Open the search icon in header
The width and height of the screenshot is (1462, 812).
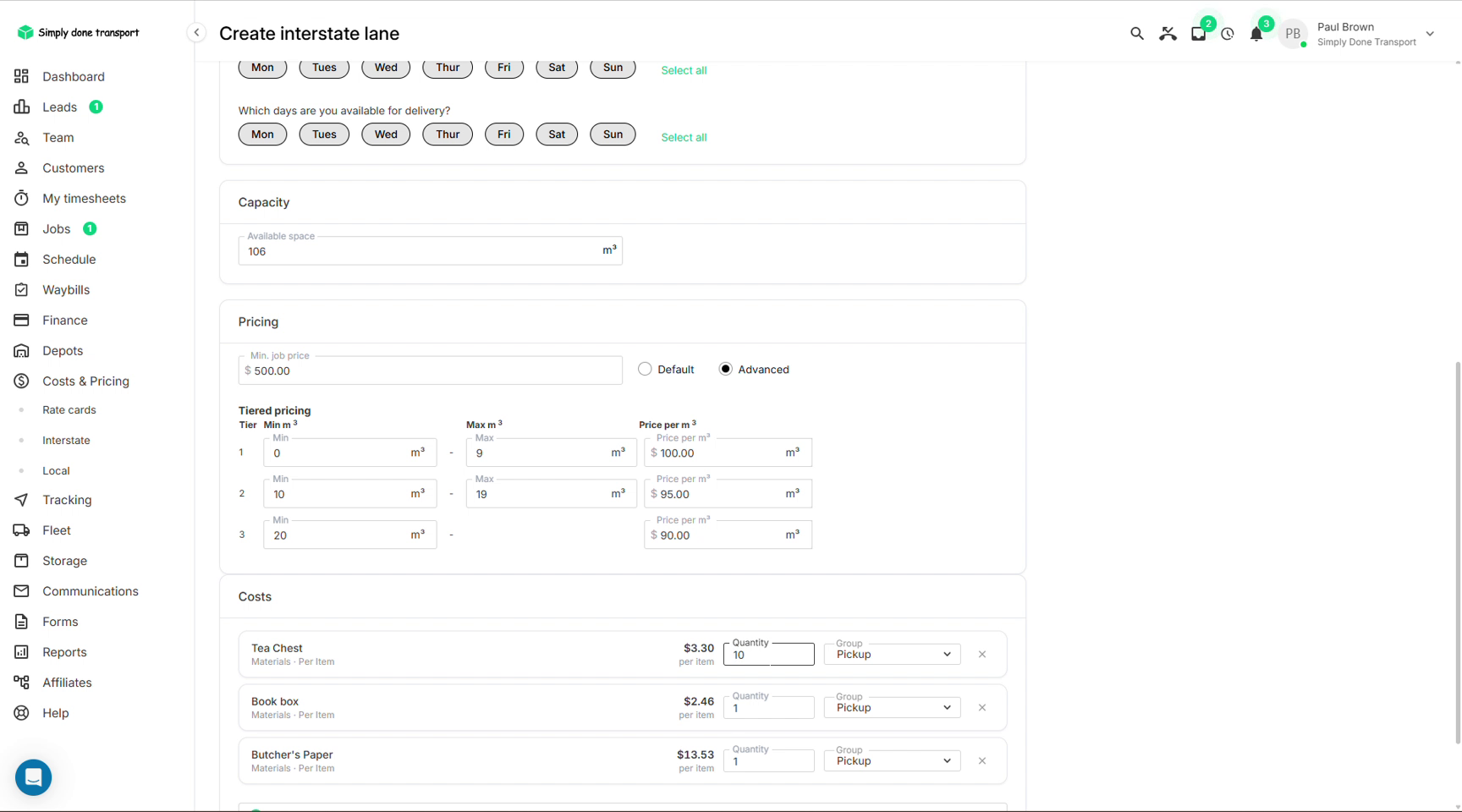point(1136,34)
